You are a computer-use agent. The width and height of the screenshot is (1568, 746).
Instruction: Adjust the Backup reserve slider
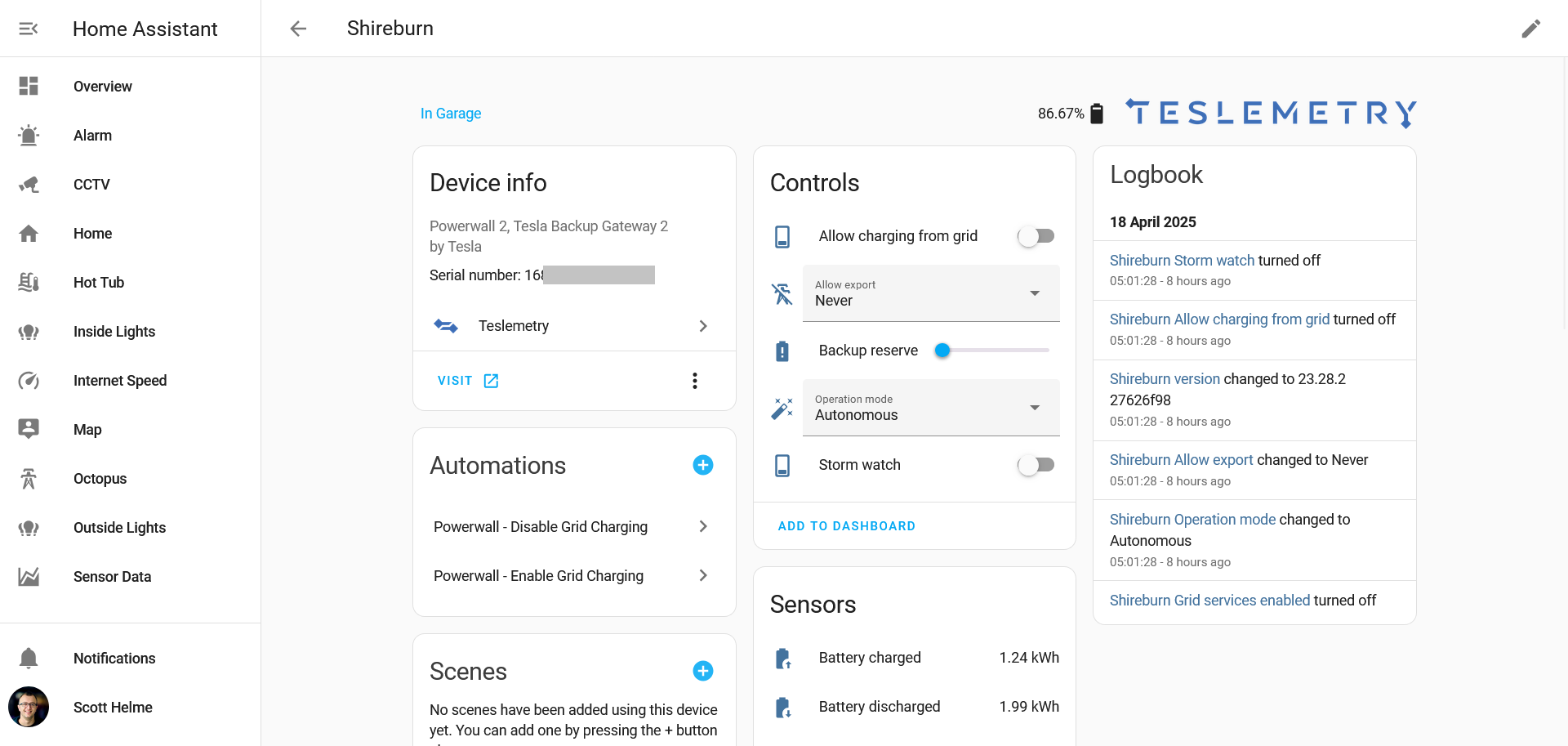[942, 351]
